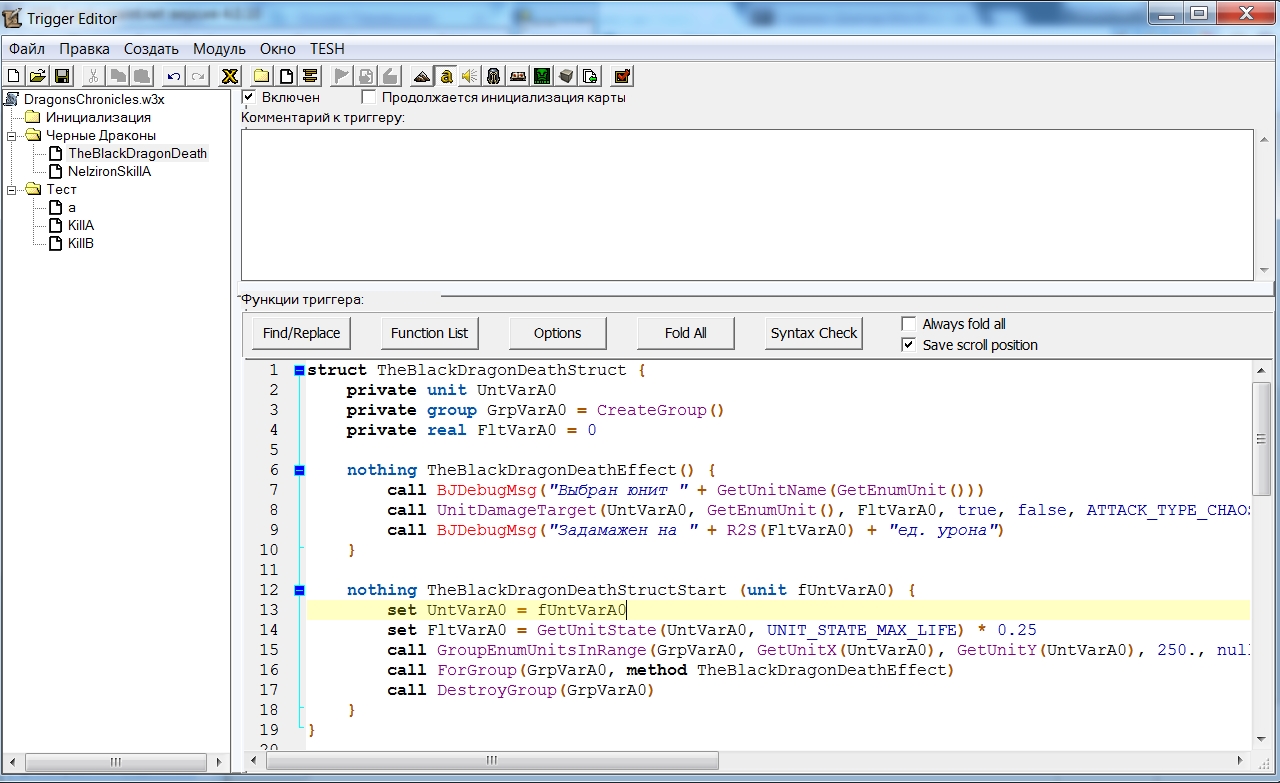Open the Terrain Editor mountain icon
This screenshot has height=783, width=1280.
pyautogui.click(x=421, y=76)
